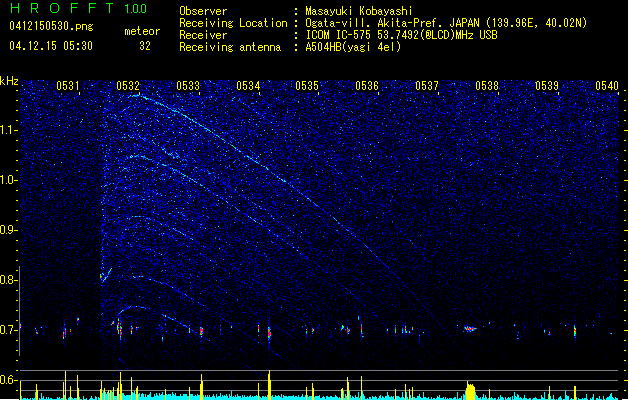The width and height of the screenshot is (629, 400).
Task: Select the filename 0412150530.png
Action: [x=51, y=26]
